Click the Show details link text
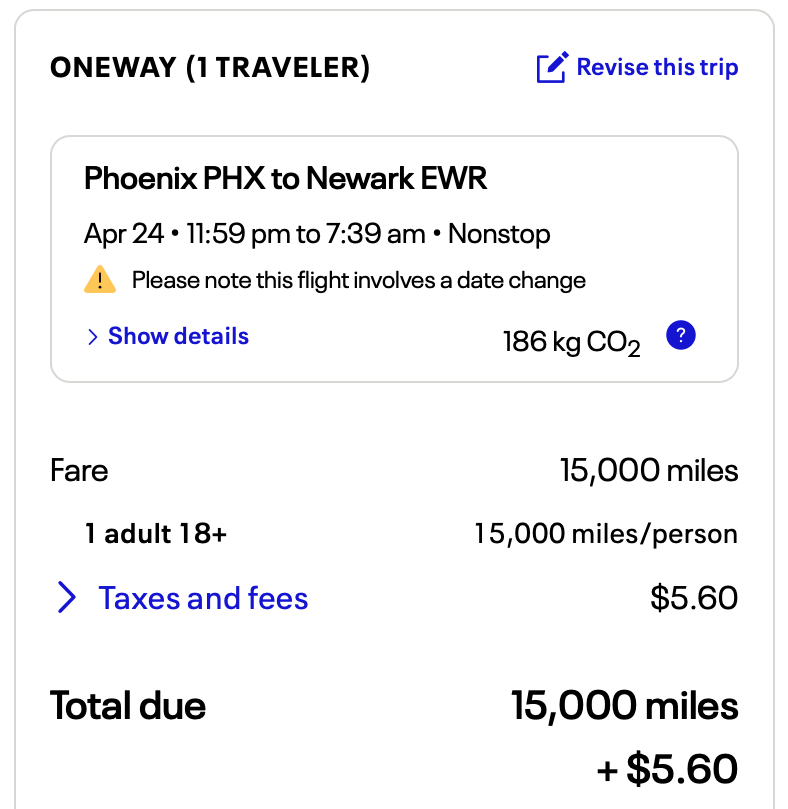Viewport: 788px width, 809px height. tap(178, 336)
